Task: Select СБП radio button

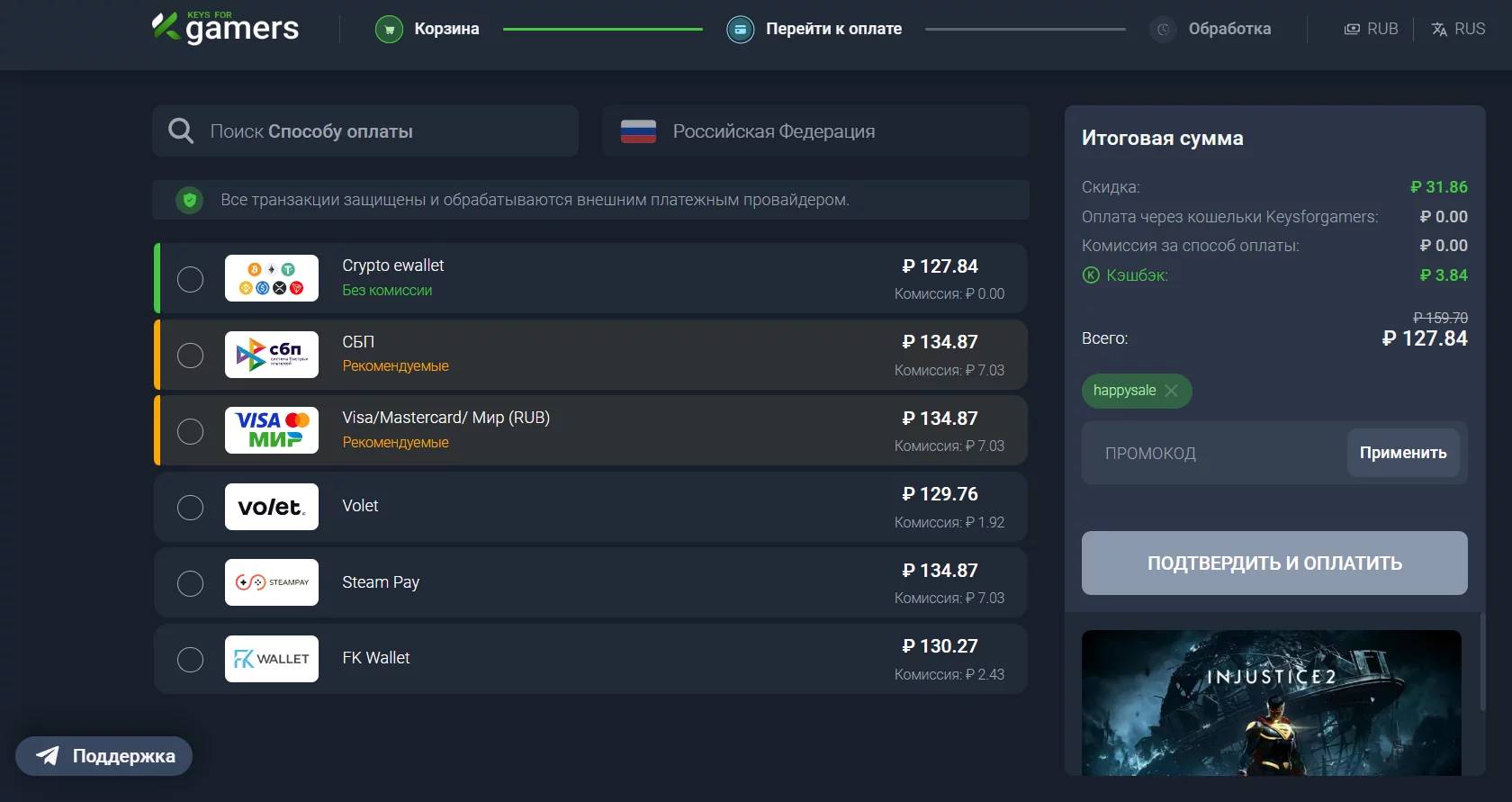Action: (x=190, y=356)
